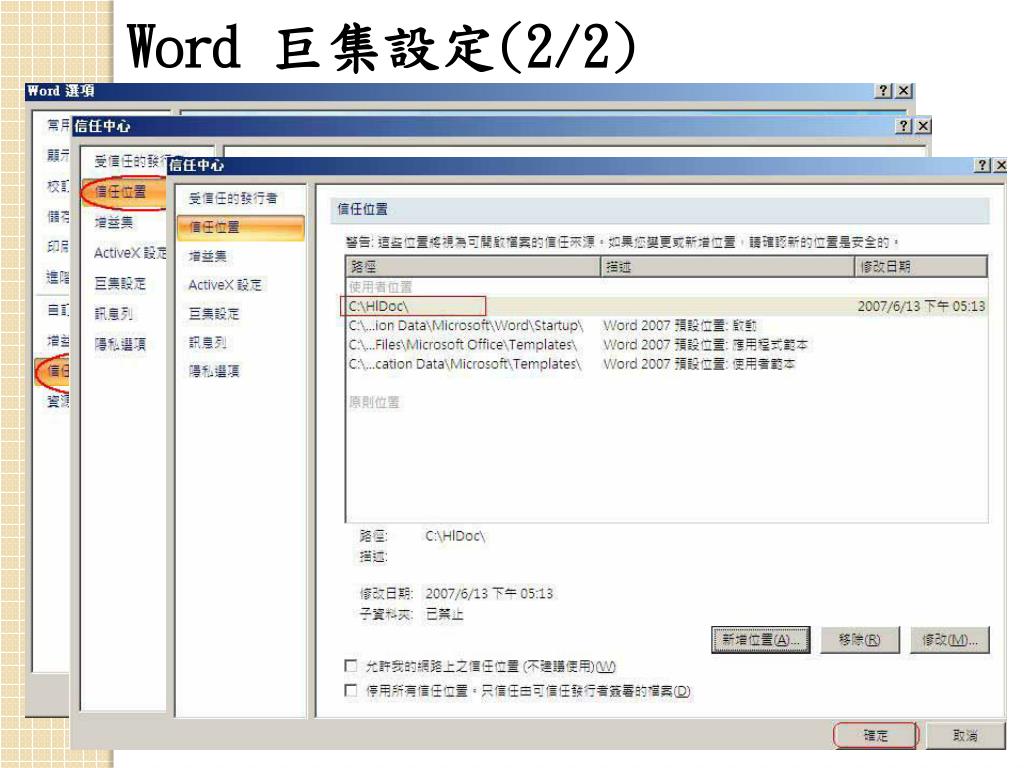Enable 停用所有信任位置 checkbox
This screenshot has width=1024, height=768.
351,690
